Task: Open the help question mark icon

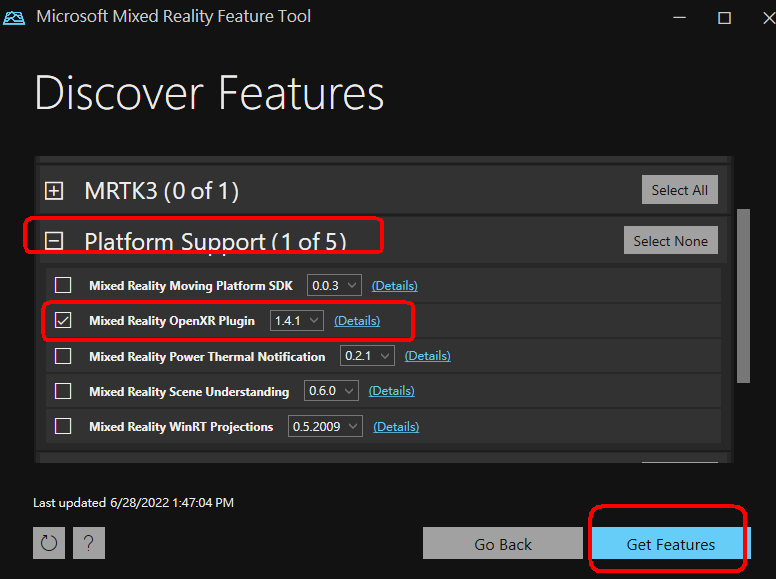Action: [89, 543]
